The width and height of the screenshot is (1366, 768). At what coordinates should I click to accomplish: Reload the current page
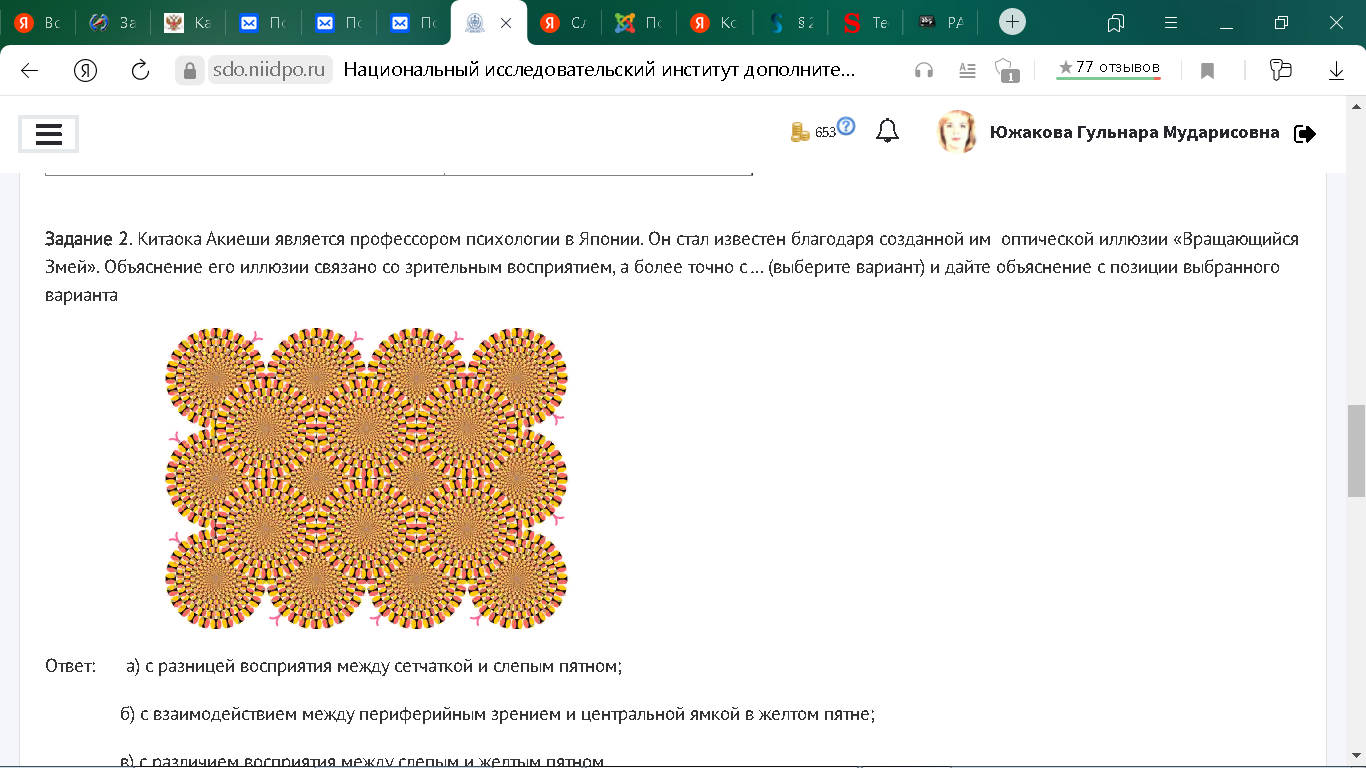(140, 70)
